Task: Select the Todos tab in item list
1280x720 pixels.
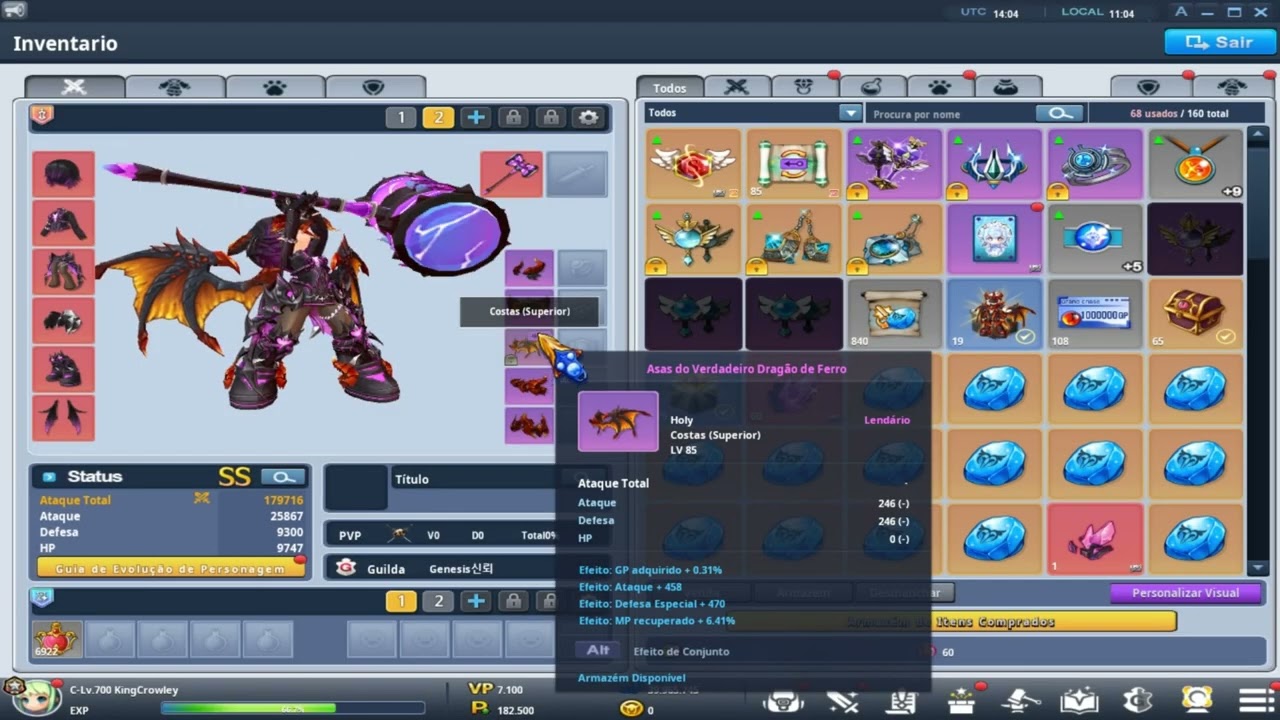Action: click(670, 88)
